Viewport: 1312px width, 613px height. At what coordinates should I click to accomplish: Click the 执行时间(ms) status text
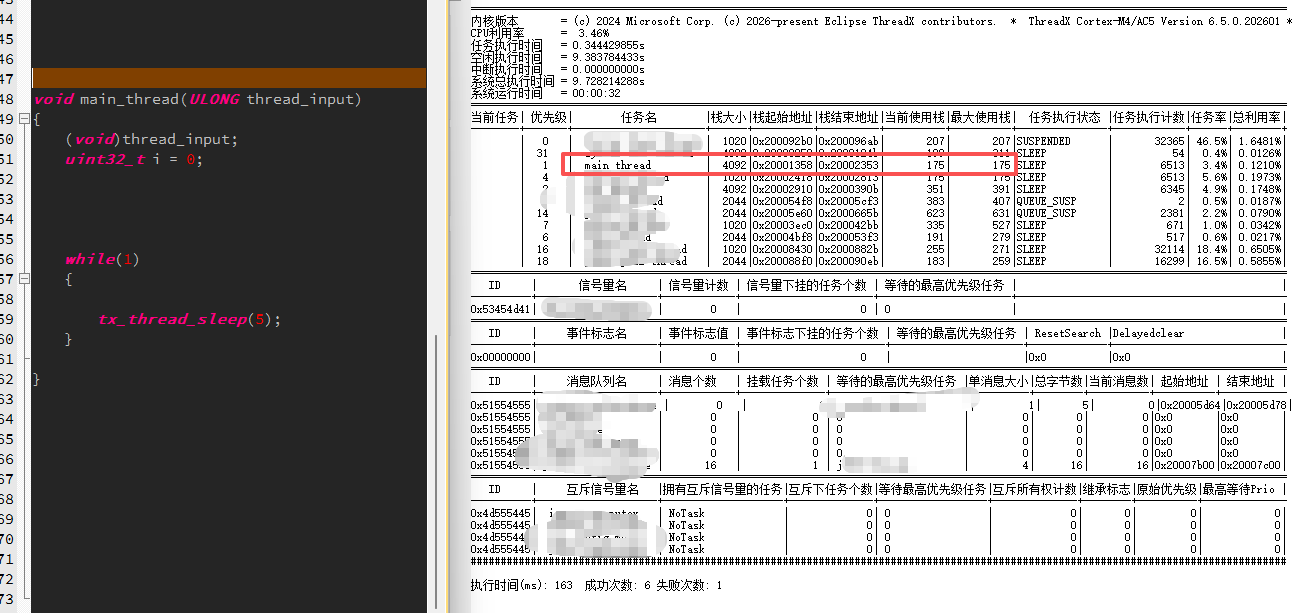[x=521, y=585]
